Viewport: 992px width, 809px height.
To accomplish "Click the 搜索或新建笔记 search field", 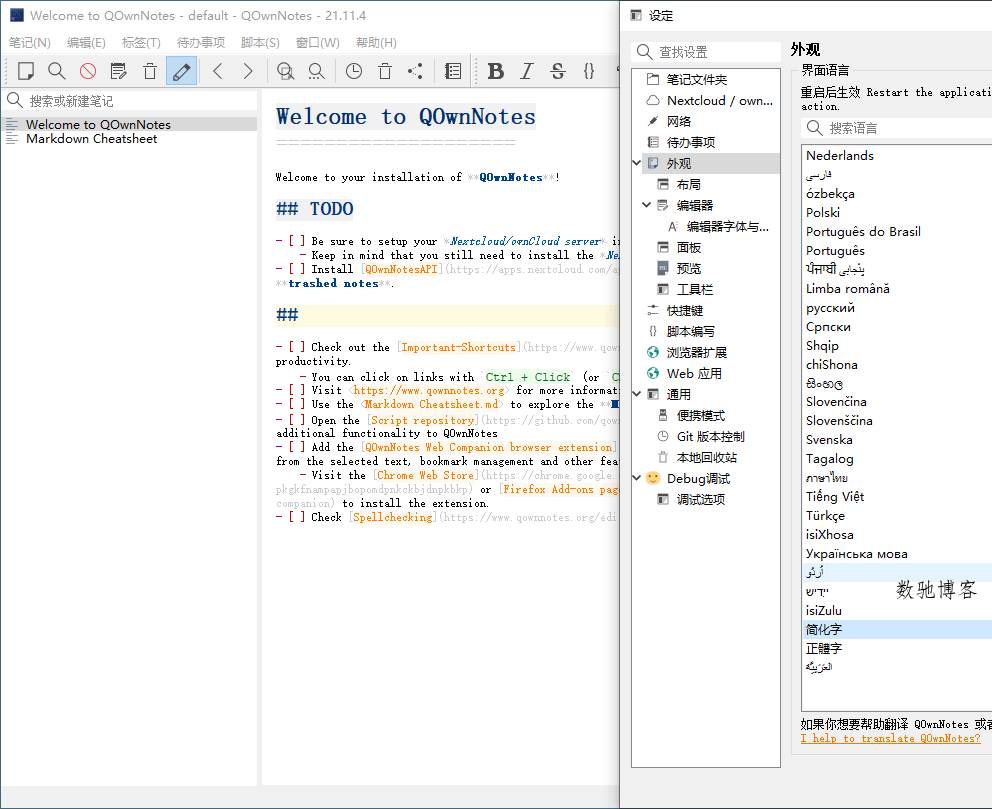I will pyautogui.click(x=130, y=101).
